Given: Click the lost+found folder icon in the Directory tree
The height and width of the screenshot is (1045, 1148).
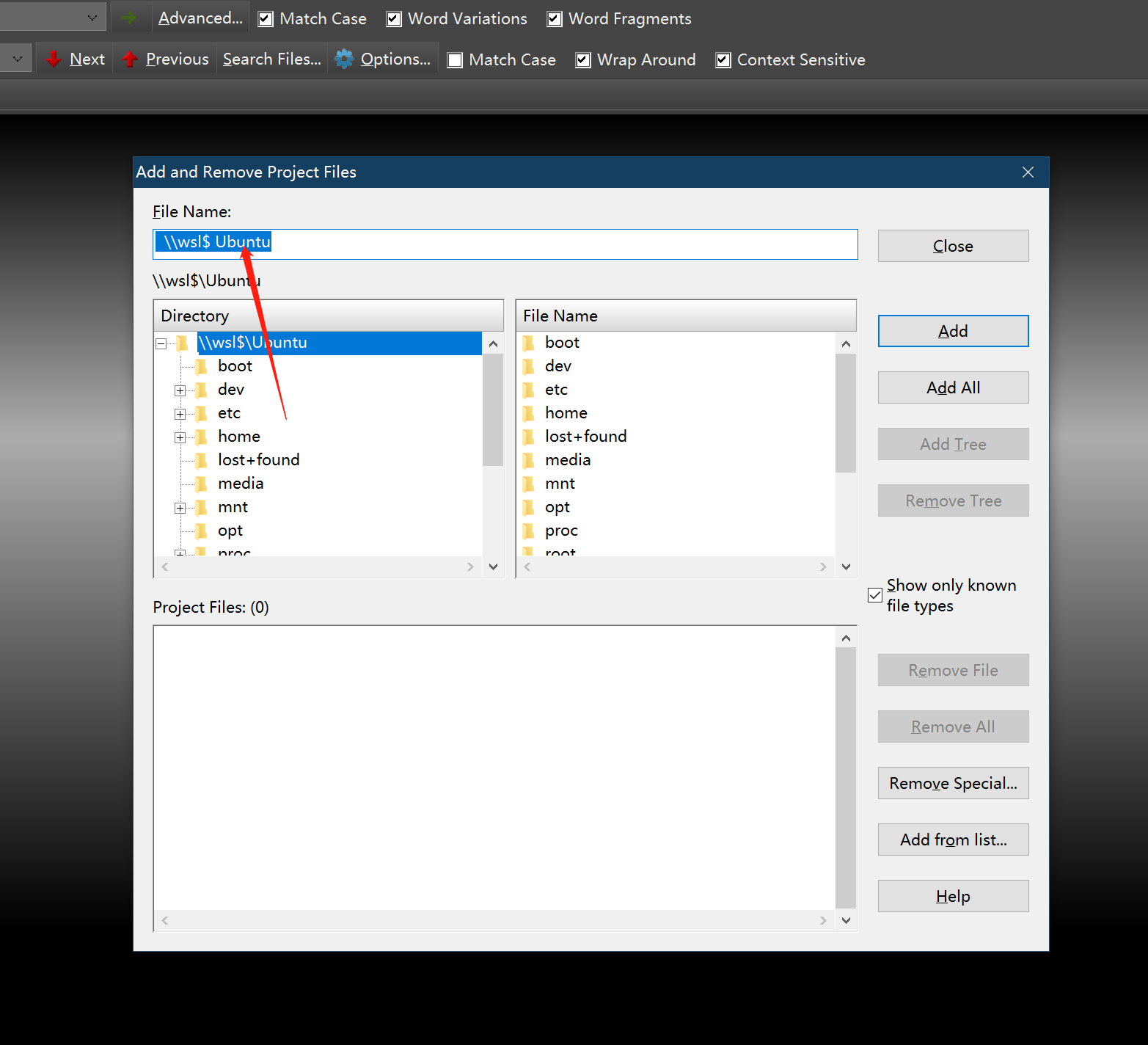Looking at the screenshot, I should coord(201,459).
